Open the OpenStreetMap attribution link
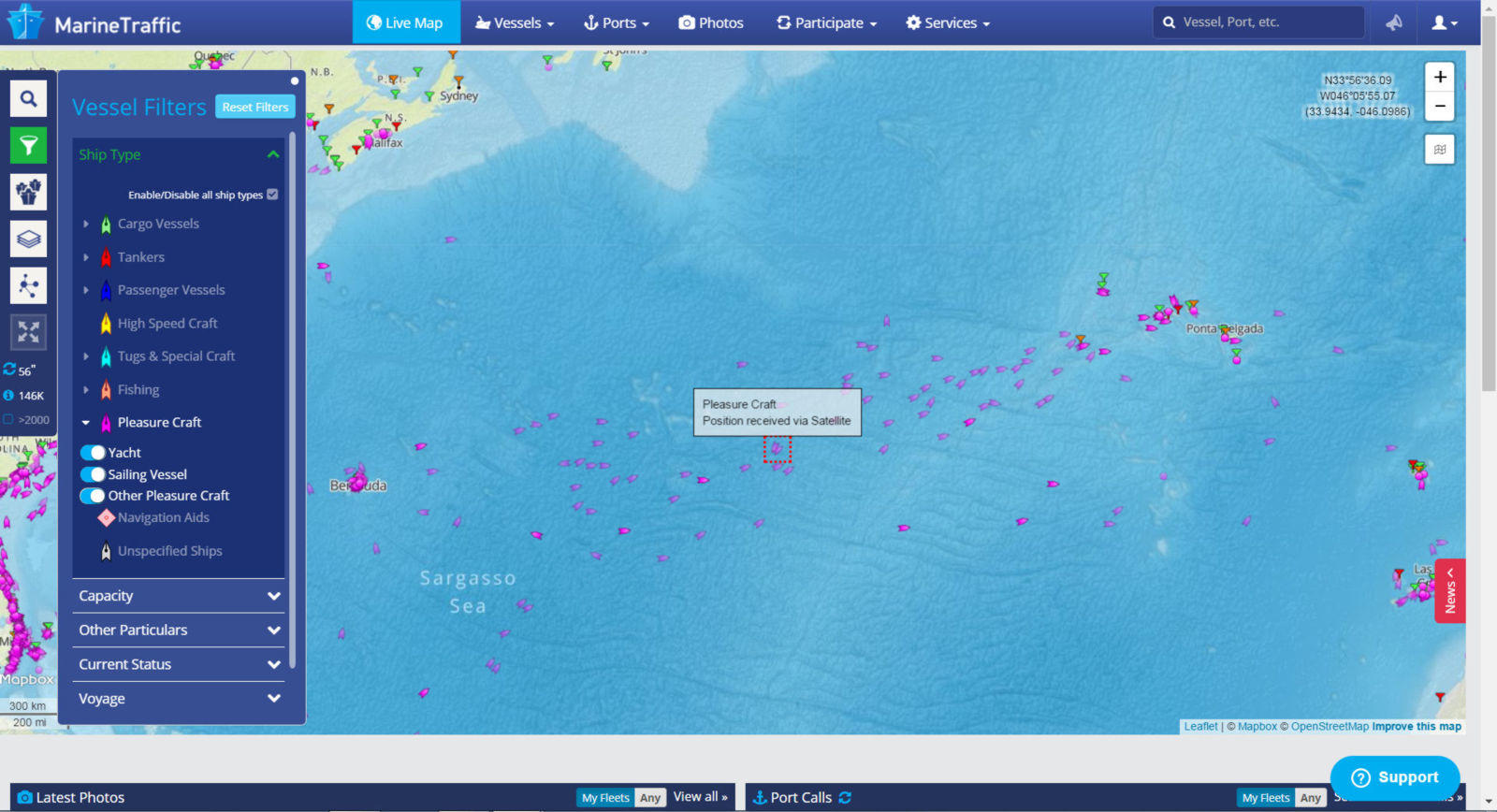This screenshot has width=1497, height=812. pos(1330,726)
